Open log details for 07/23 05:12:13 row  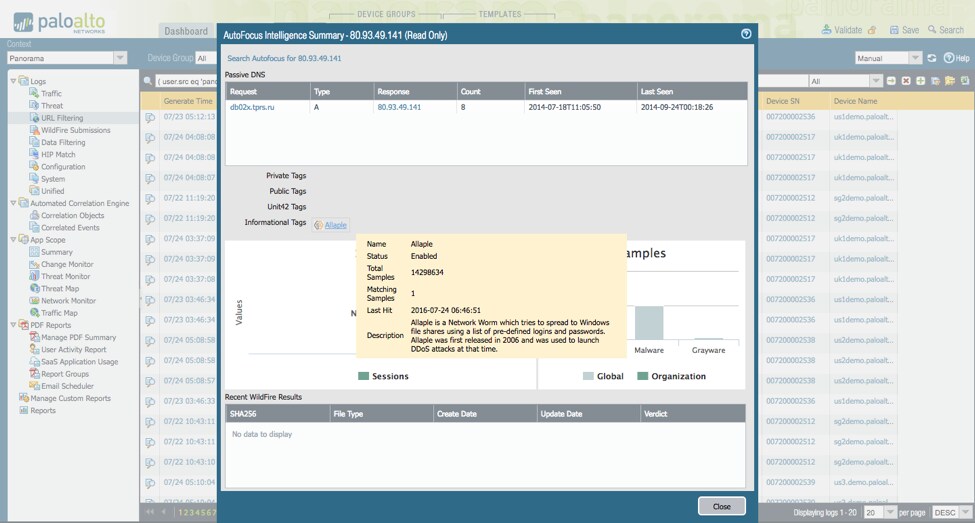(x=150, y=117)
